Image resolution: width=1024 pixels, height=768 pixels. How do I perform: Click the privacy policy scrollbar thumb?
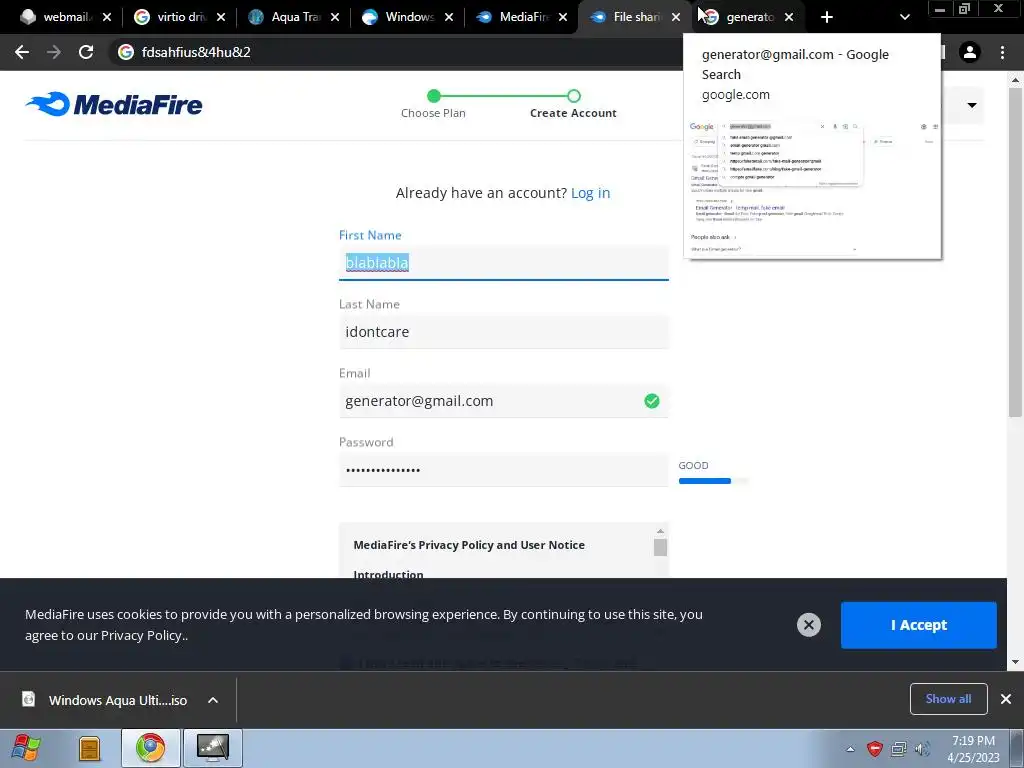[x=660, y=547]
